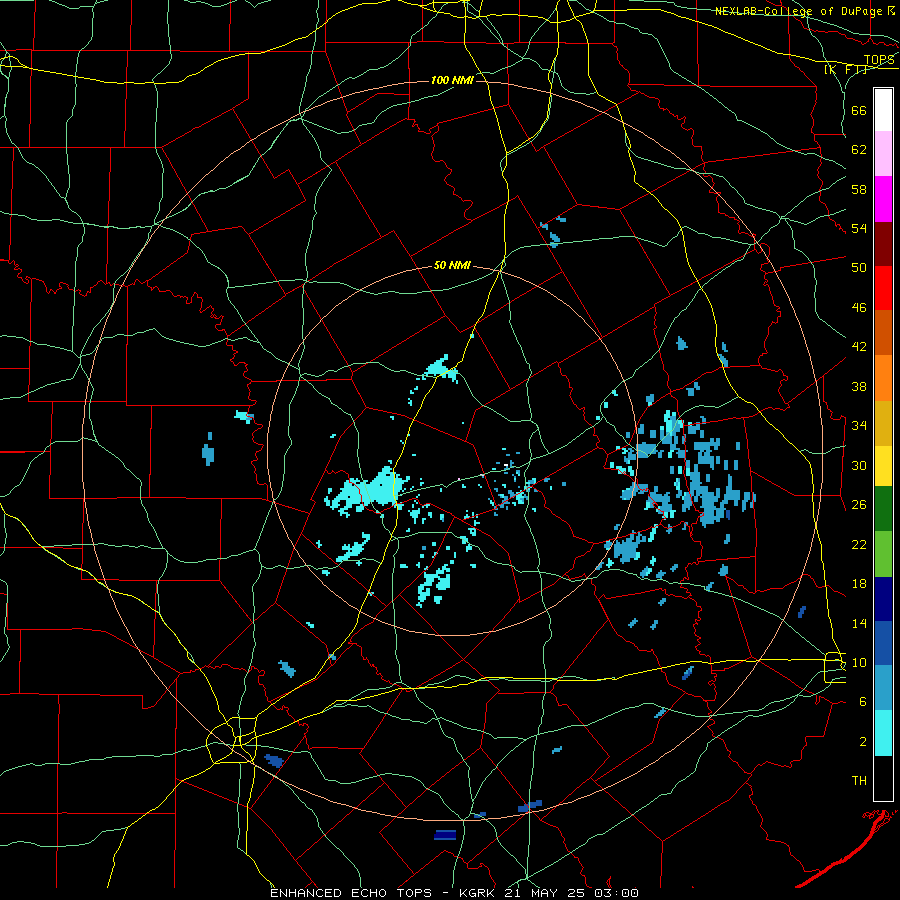Click the legend value '50'
Image resolution: width=900 pixels, height=900 pixels.
[x=859, y=268]
